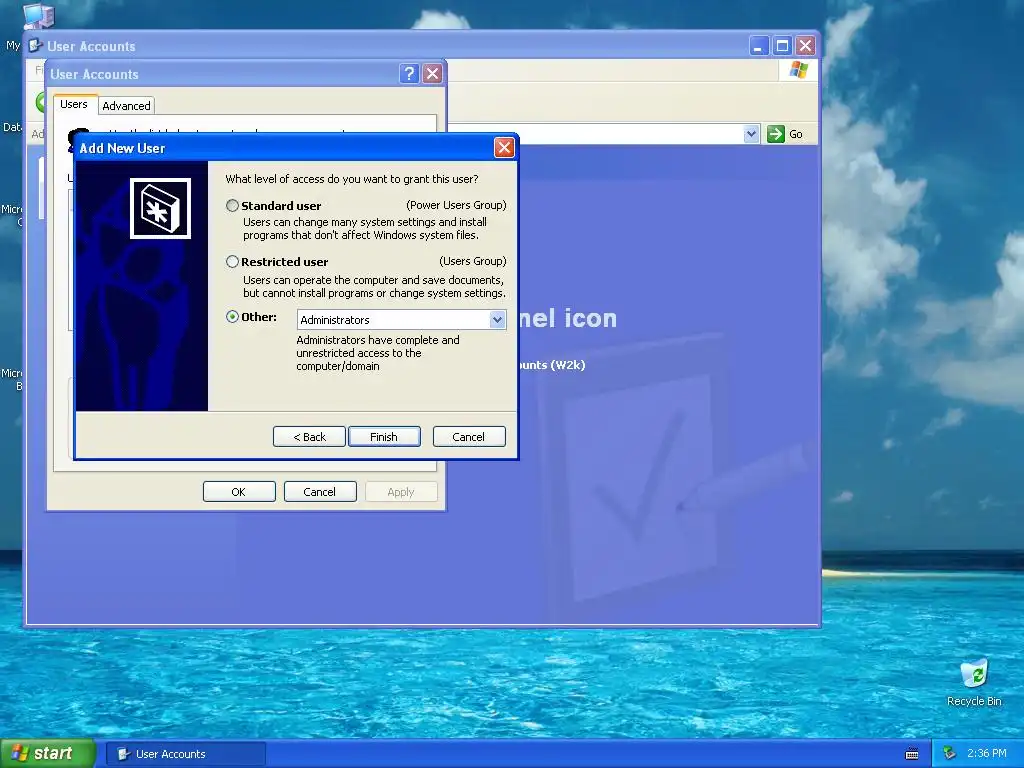Open the Administrators group dropdown arrow
The height and width of the screenshot is (768, 1024).
(497, 319)
